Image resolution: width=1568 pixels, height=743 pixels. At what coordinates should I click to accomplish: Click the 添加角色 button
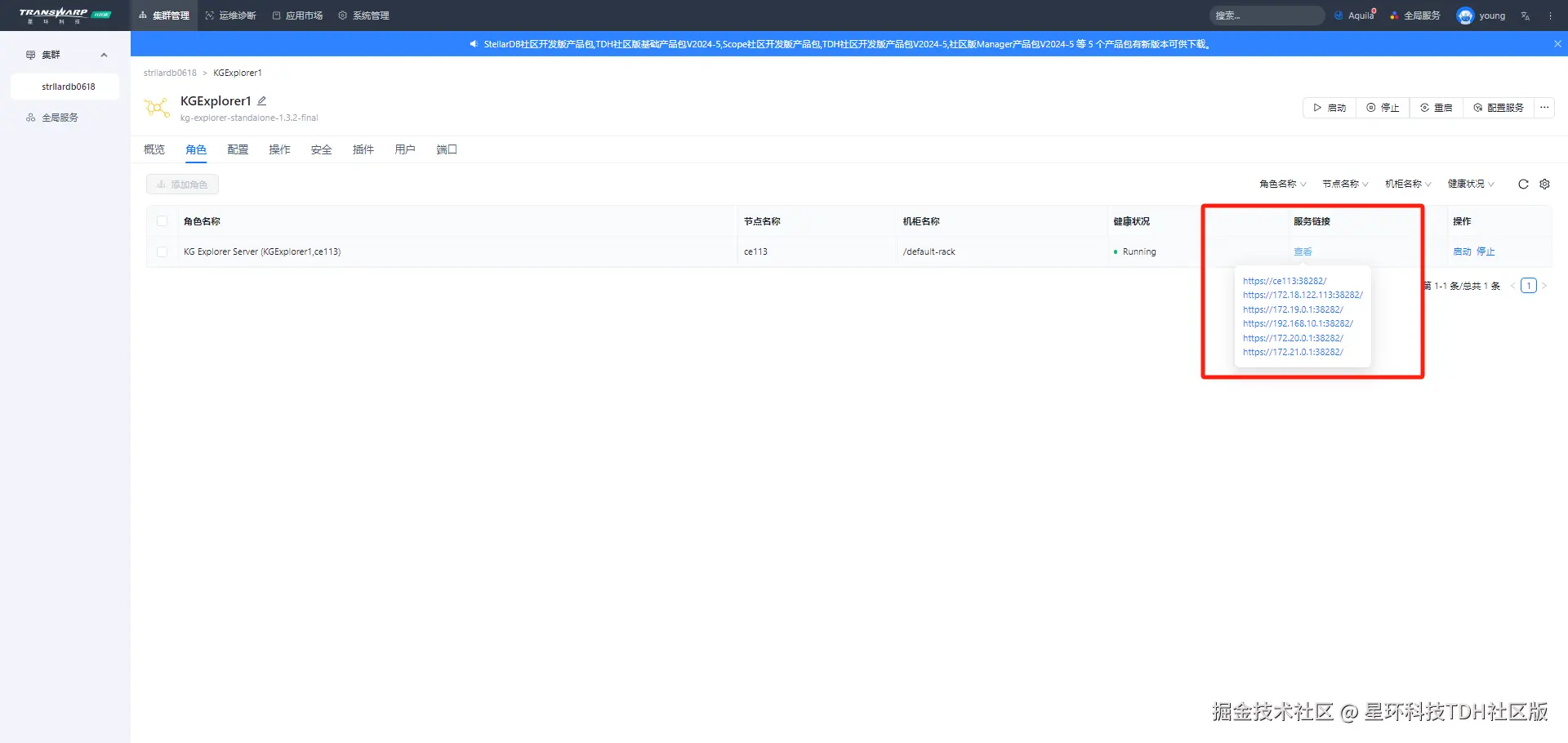tap(182, 185)
